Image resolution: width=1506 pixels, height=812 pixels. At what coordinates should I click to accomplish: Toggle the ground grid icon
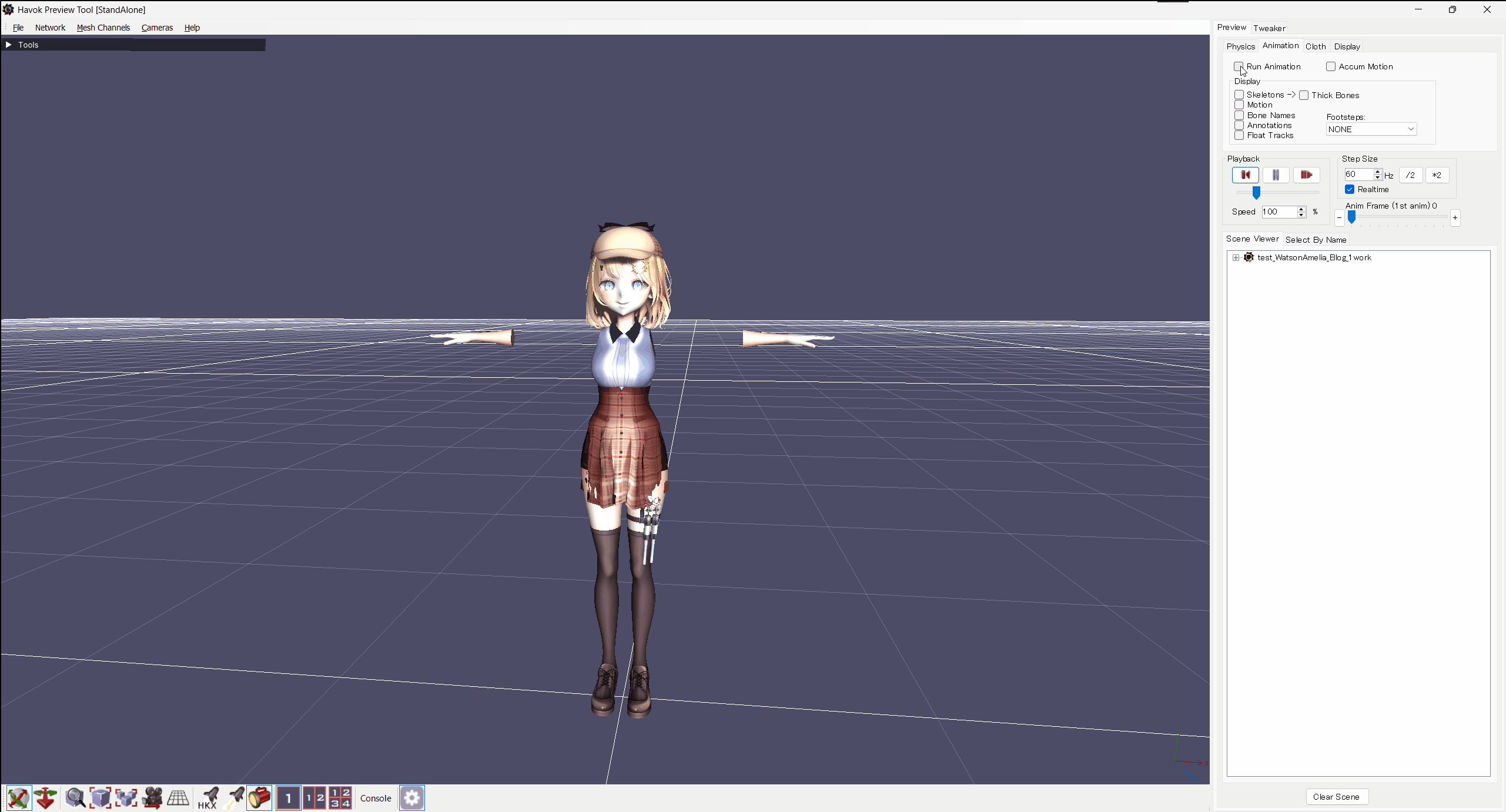178,798
